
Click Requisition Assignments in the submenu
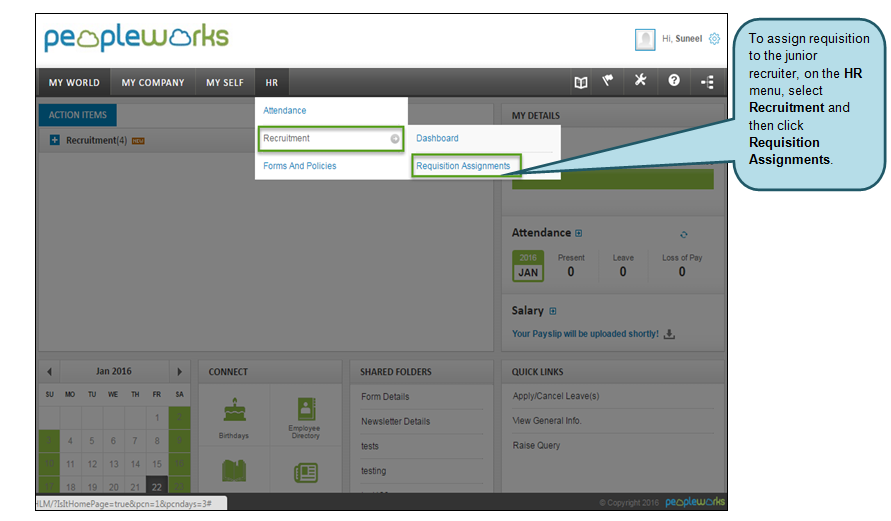pyautogui.click(x=463, y=166)
